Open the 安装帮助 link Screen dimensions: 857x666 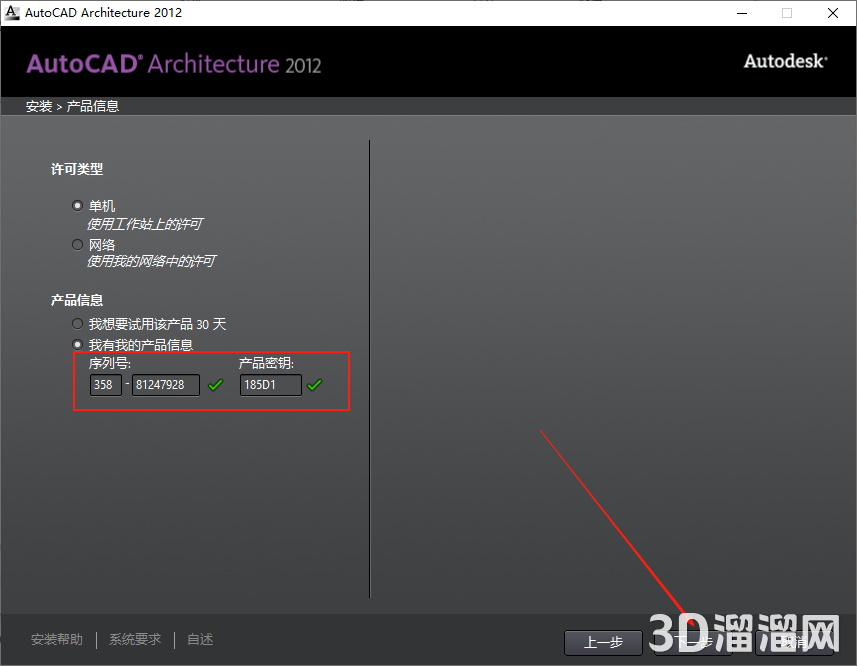tap(57, 640)
